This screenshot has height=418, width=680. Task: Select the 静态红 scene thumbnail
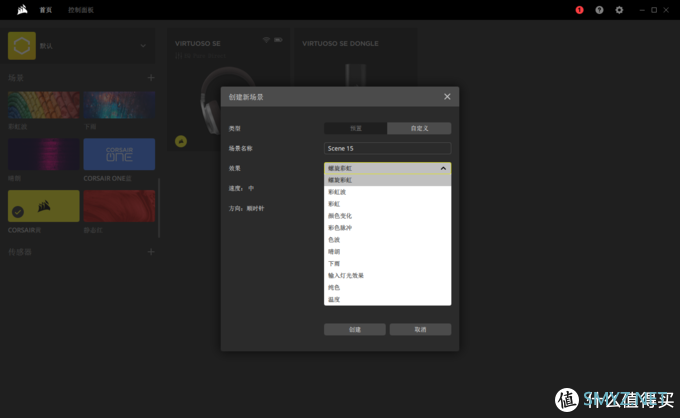119,206
